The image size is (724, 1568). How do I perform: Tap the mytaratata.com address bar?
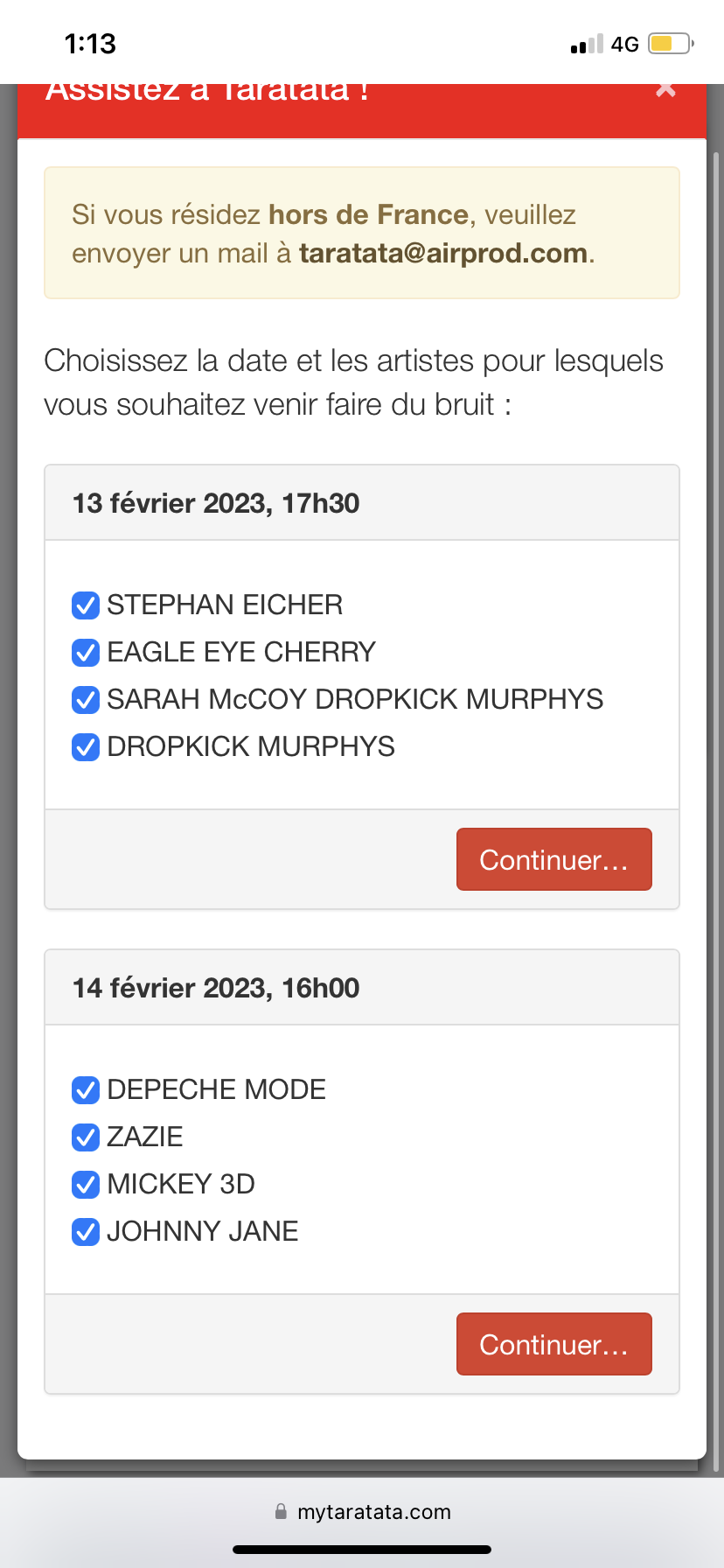pyautogui.click(x=373, y=1512)
